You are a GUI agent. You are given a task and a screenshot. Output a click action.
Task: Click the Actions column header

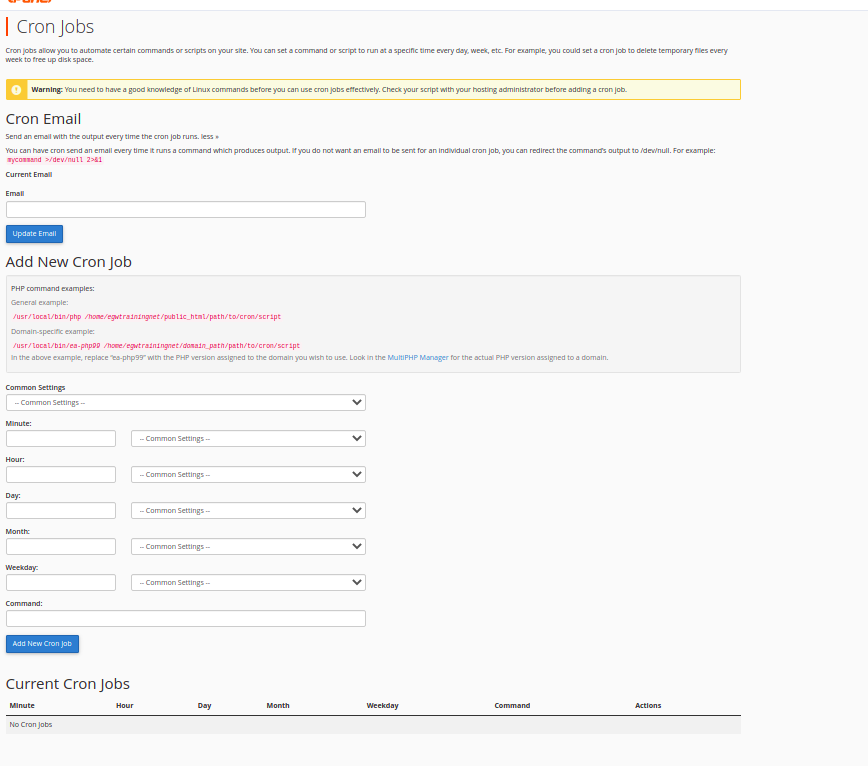tap(648, 706)
